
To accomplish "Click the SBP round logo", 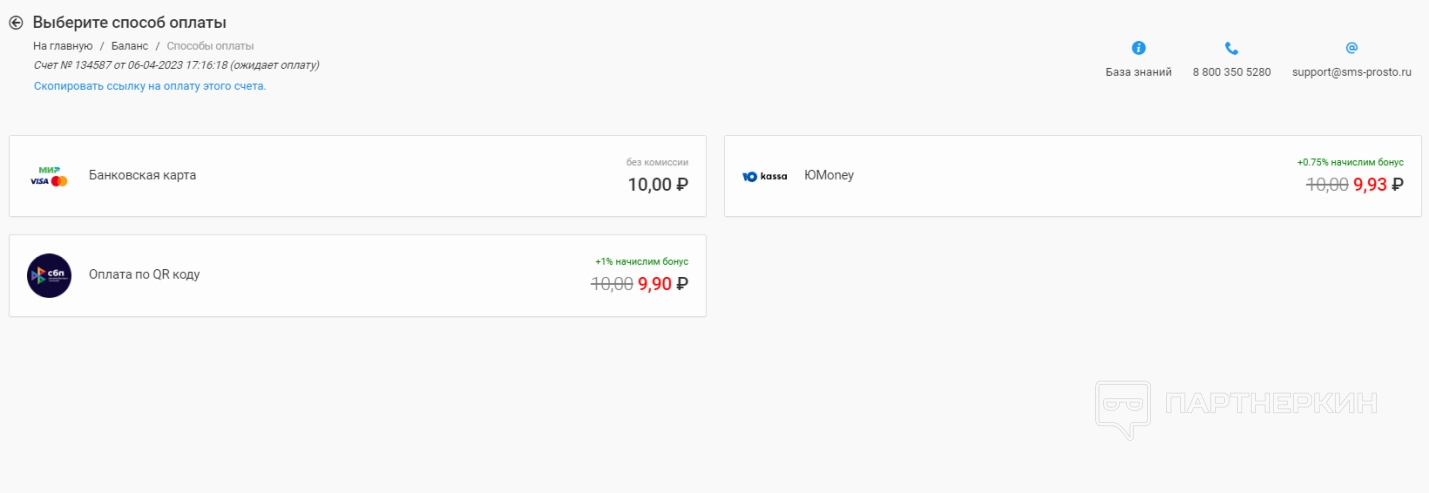I will click(x=49, y=275).
